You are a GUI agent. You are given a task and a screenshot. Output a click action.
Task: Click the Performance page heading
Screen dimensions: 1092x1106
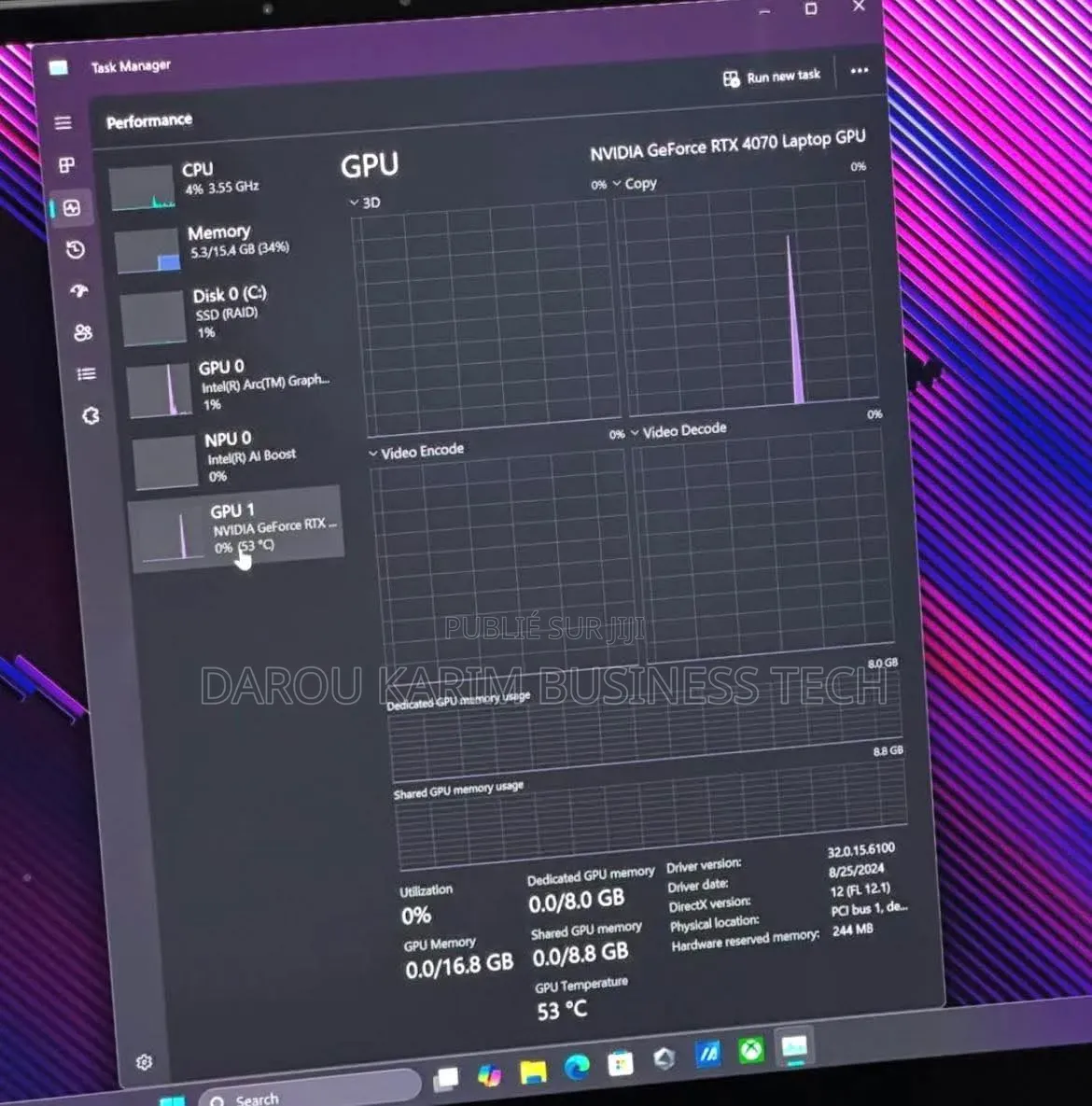(x=148, y=120)
